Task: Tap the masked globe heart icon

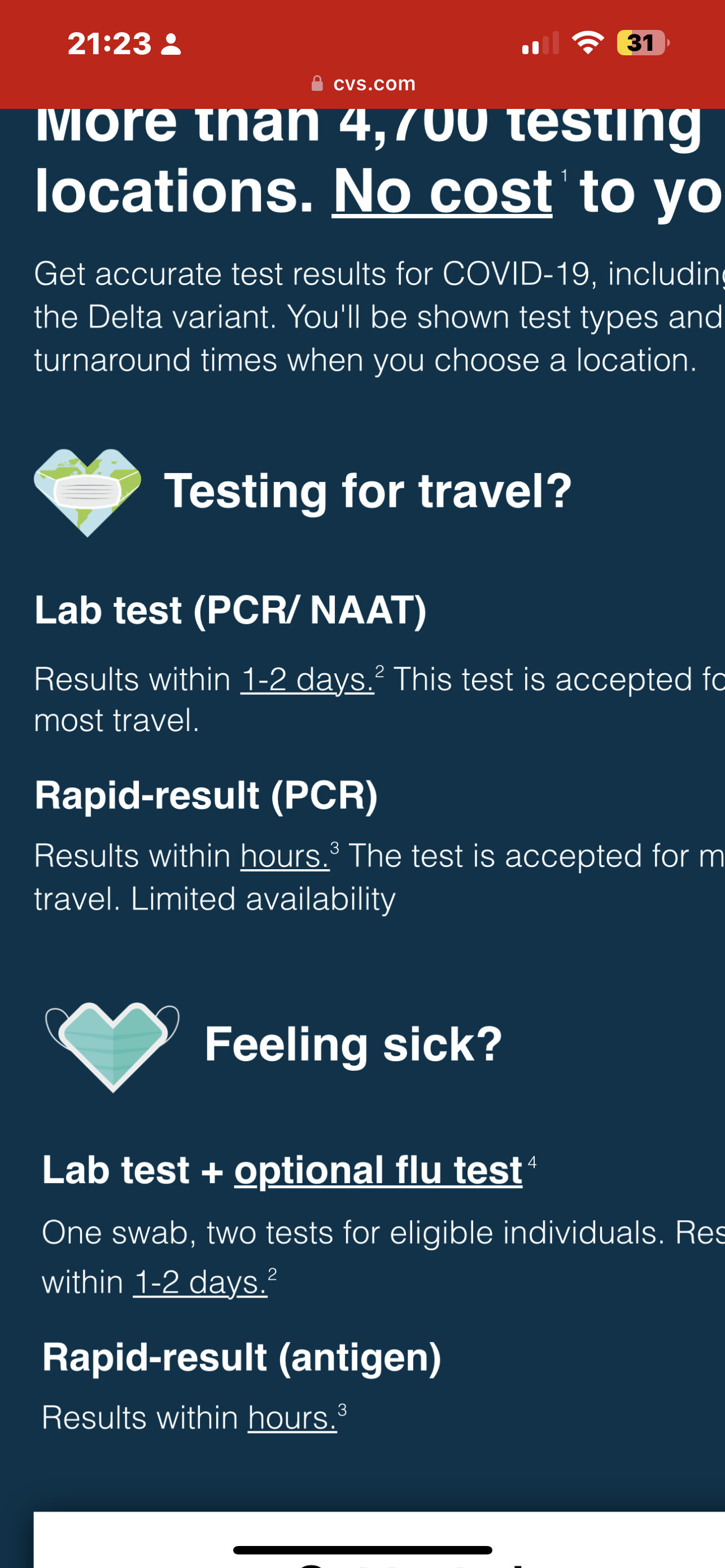Action: pos(88,492)
